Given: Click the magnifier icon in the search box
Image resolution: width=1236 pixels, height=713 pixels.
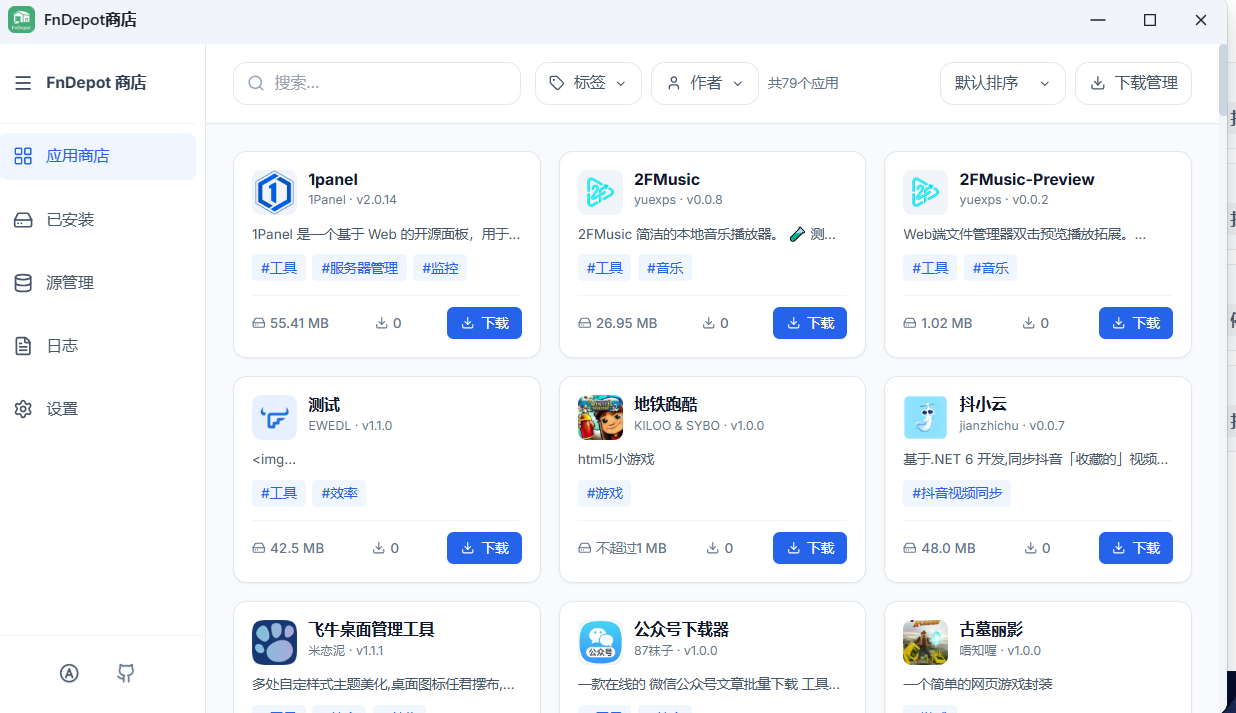Looking at the screenshot, I should click(x=256, y=83).
